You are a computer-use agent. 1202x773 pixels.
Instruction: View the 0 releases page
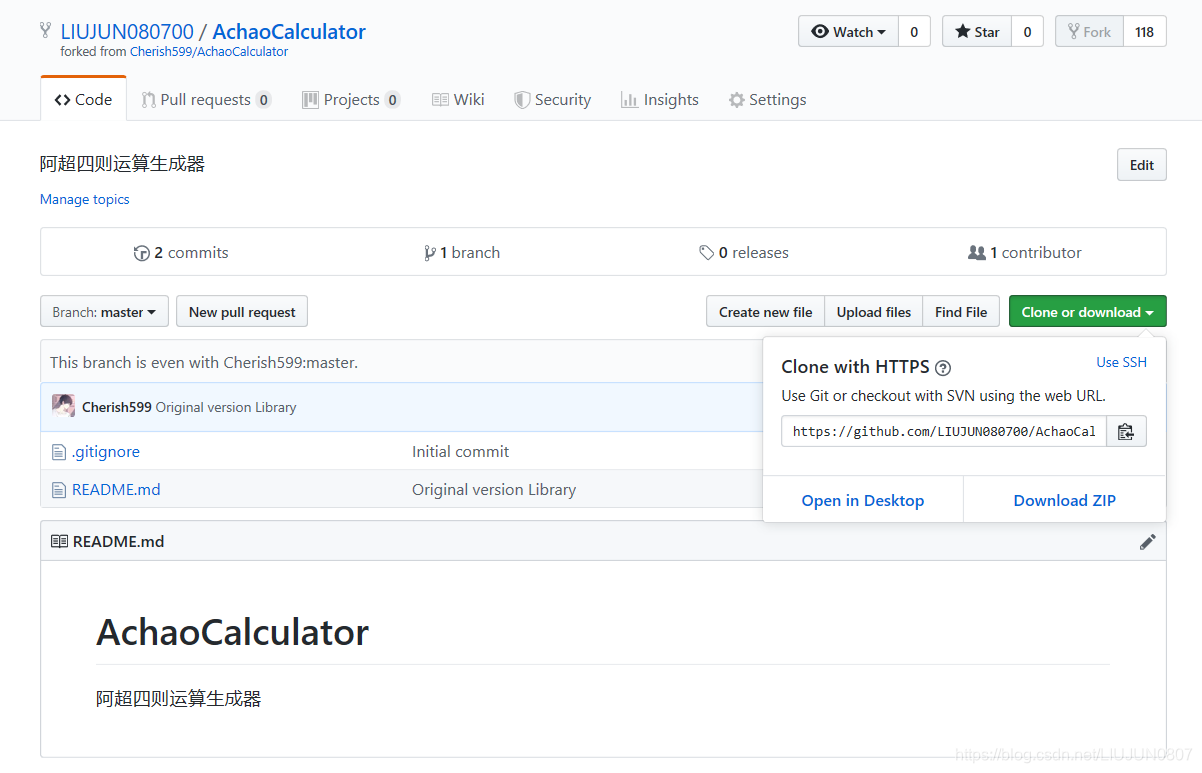pyautogui.click(x=744, y=252)
